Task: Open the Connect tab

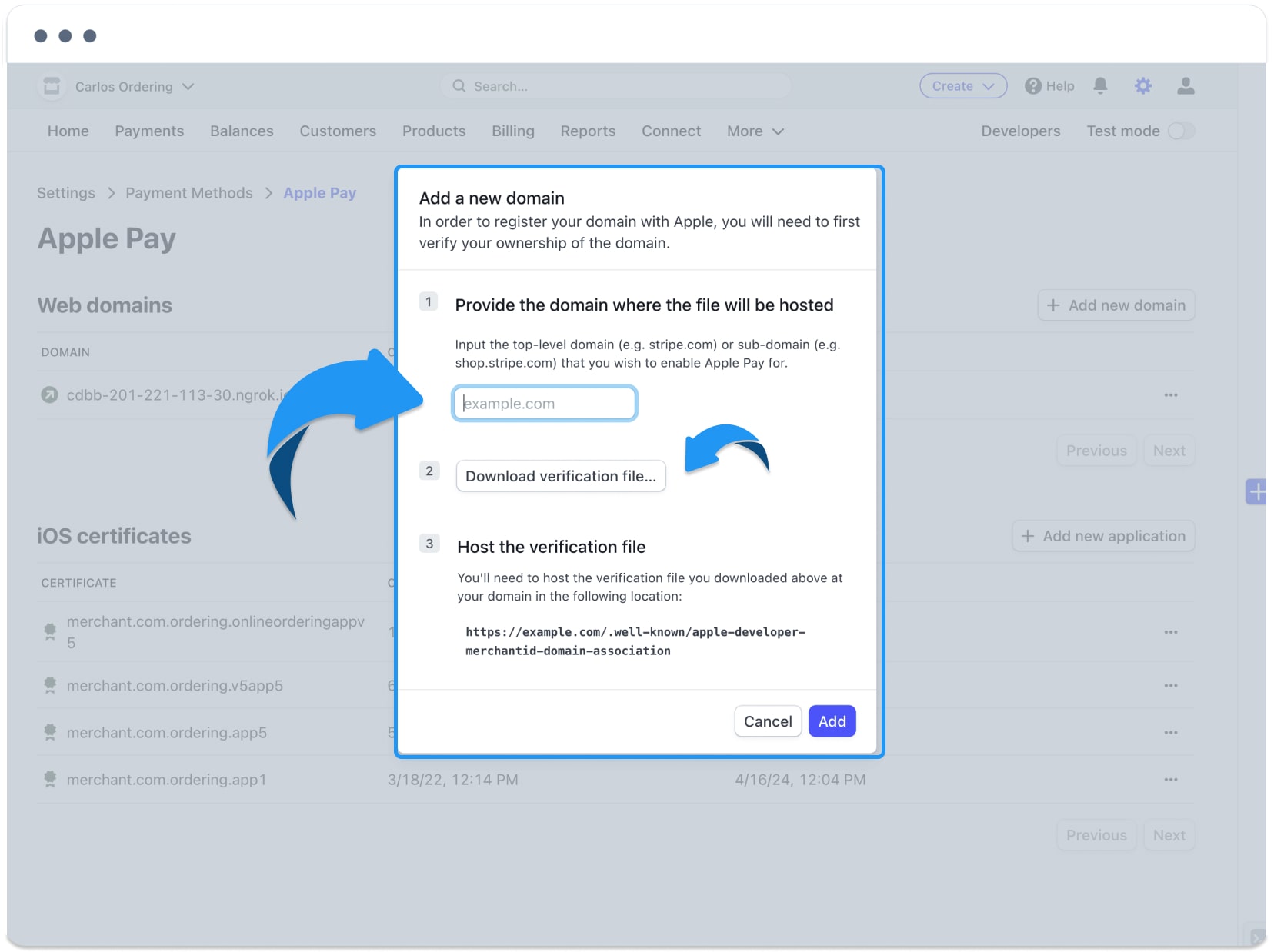Action: [672, 131]
